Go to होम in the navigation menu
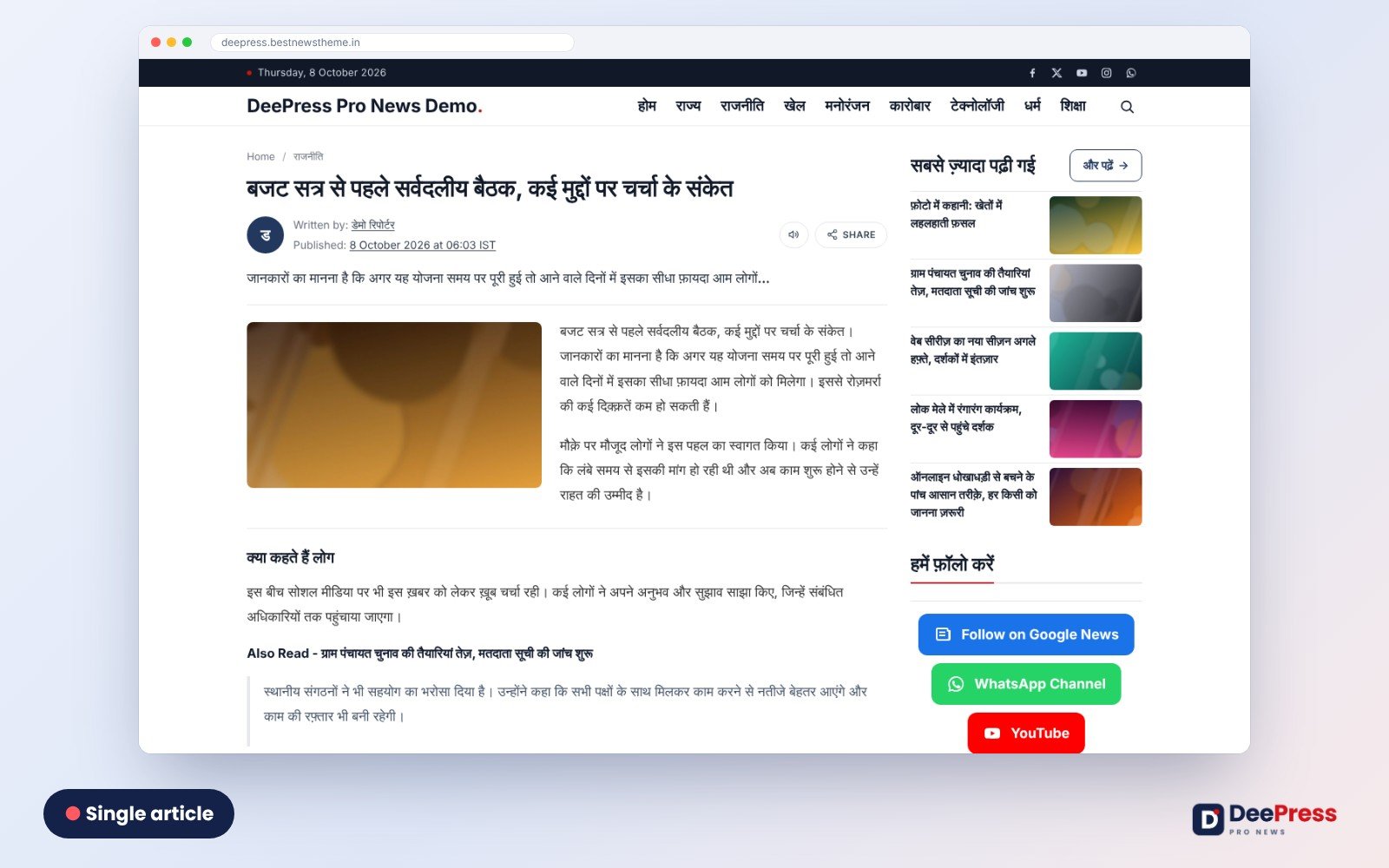 coord(647,106)
